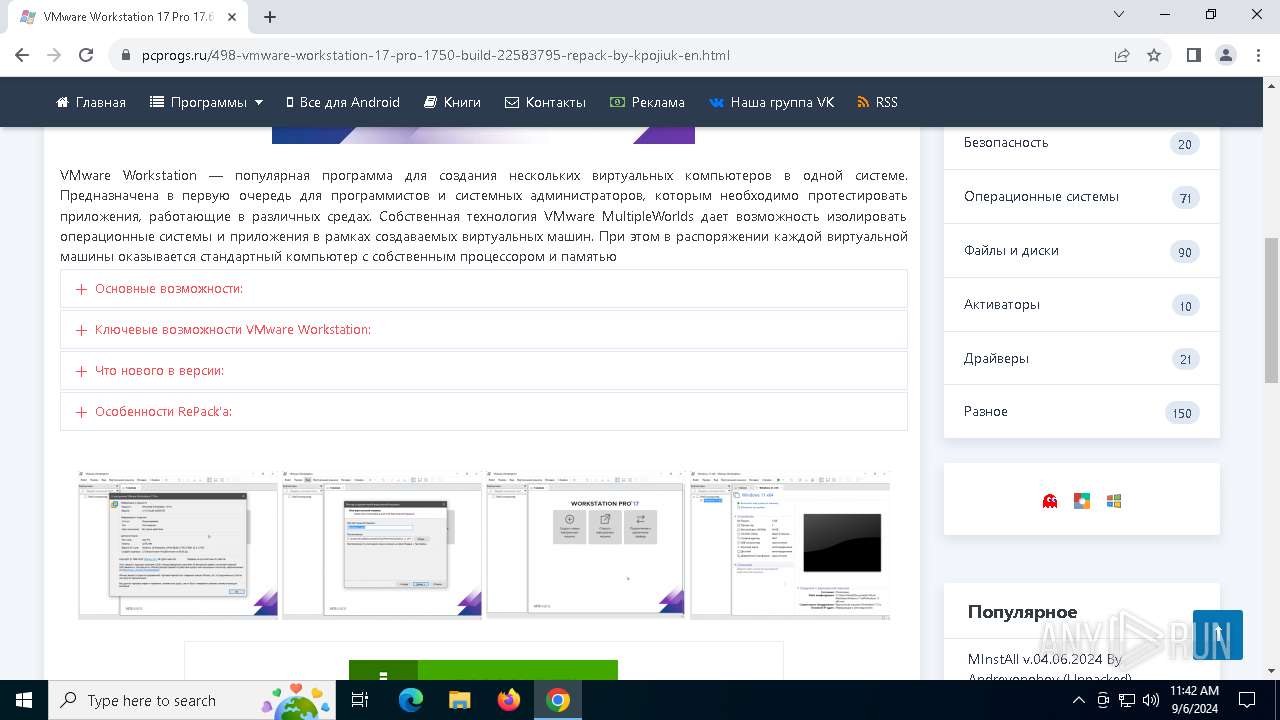Click the colorful square icon in sidebar
The image size is (1280, 720).
[x=1082, y=501]
